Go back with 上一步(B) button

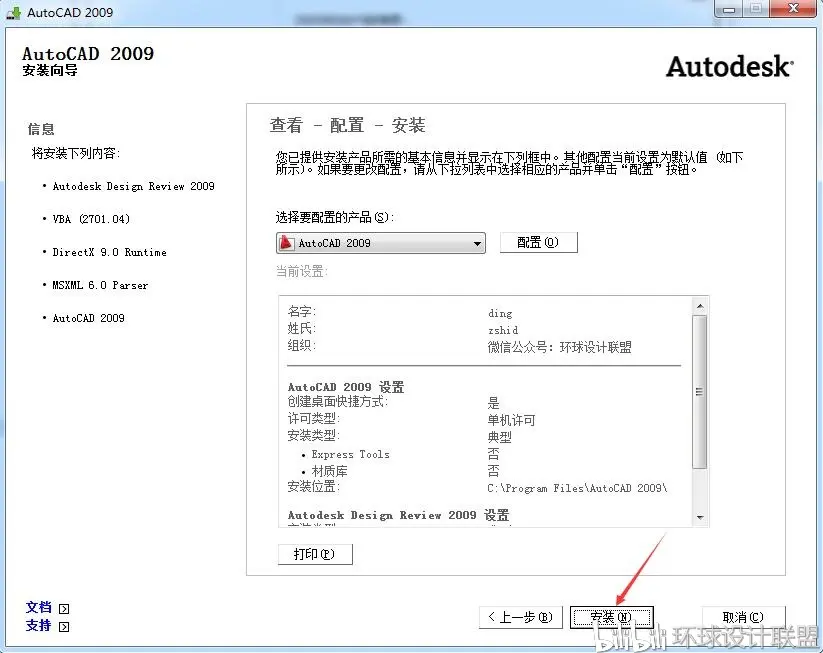(x=521, y=617)
